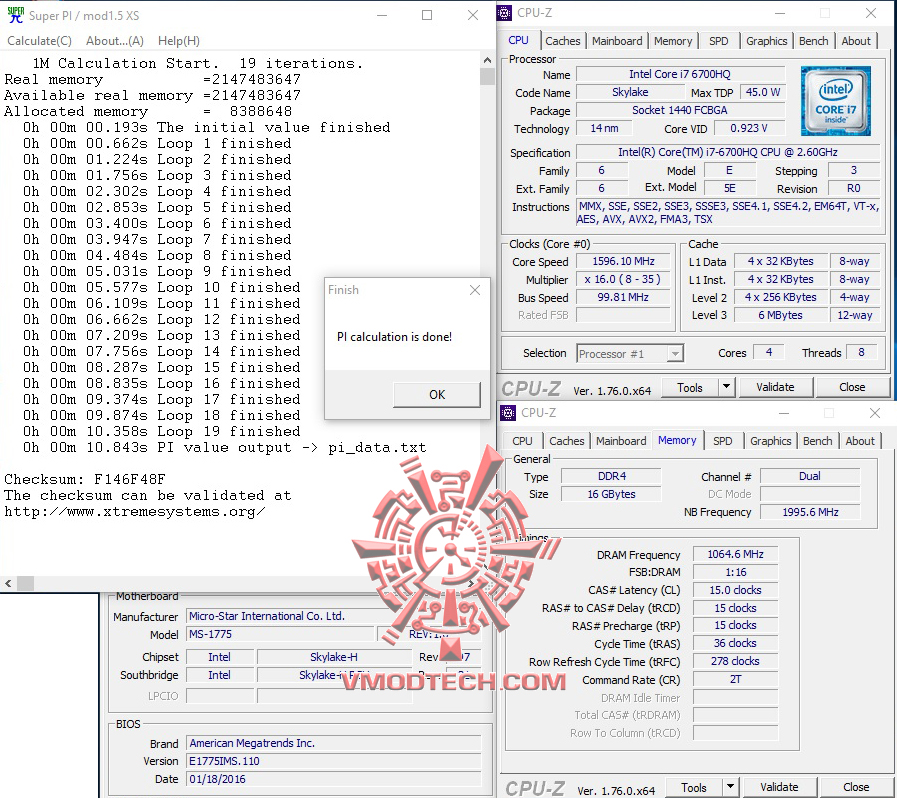Open Processor #1 selection dropdown
Image resolution: width=897 pixels, height=798 pixels.
630,354
